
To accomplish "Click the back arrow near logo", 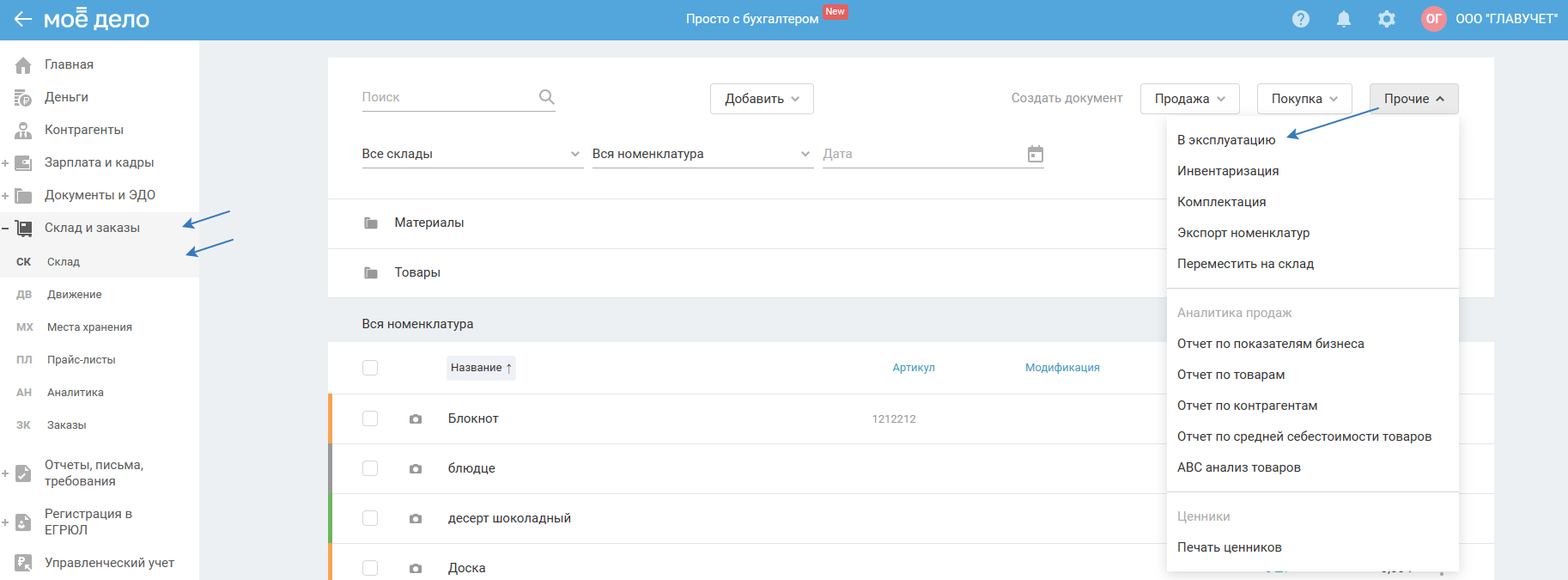I will tap(22, 19).
